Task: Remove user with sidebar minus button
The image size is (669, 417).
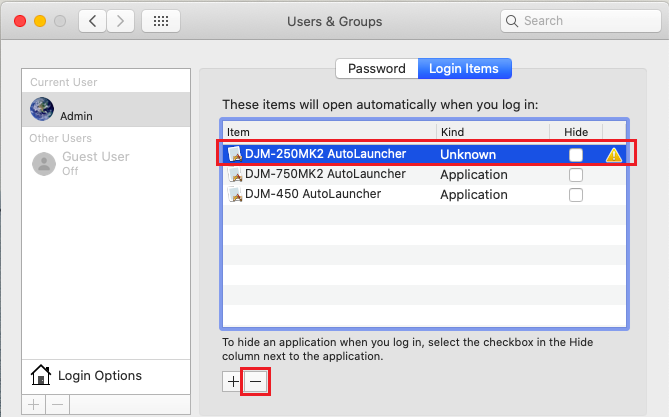Action: coord(58,404)
